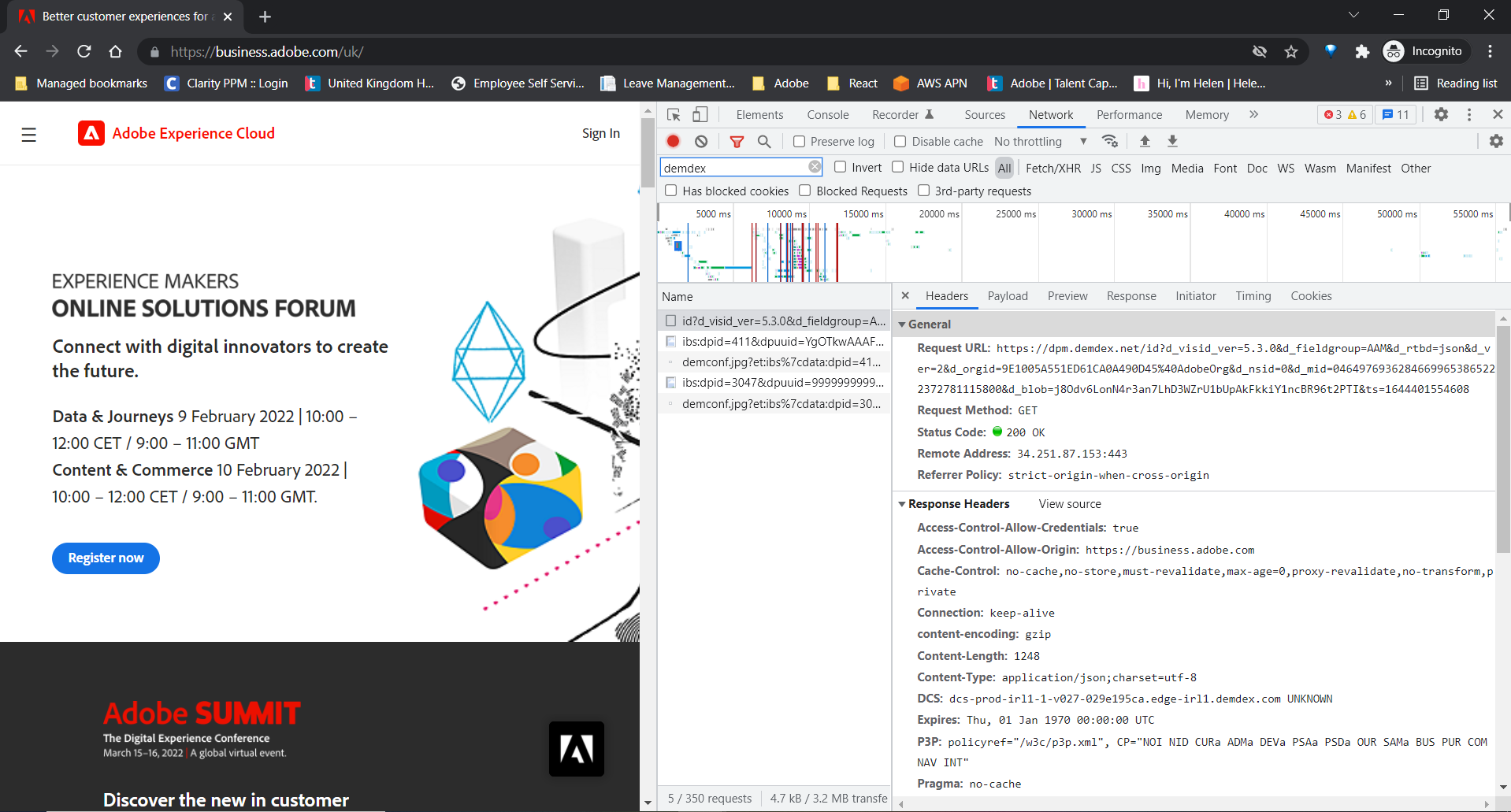Clear the demdex filter input
Screen dimensions: 1511x812
[814, 167]
